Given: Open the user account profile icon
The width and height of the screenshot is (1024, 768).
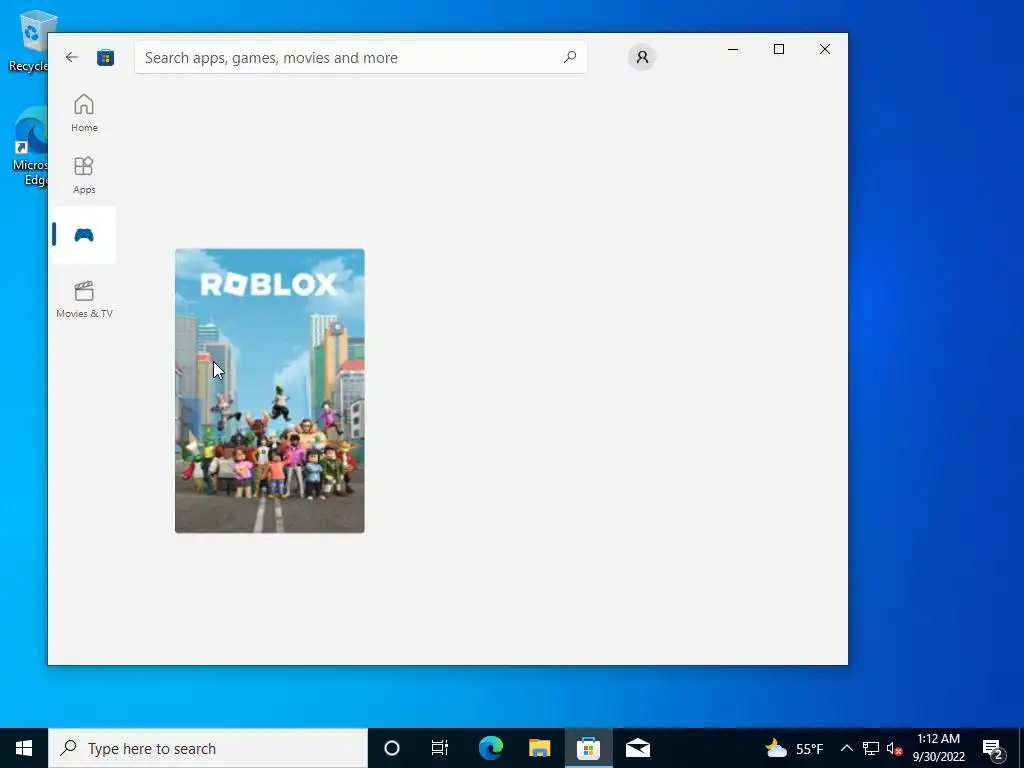Looking at the screenshot, I should [x=642, y=57].
